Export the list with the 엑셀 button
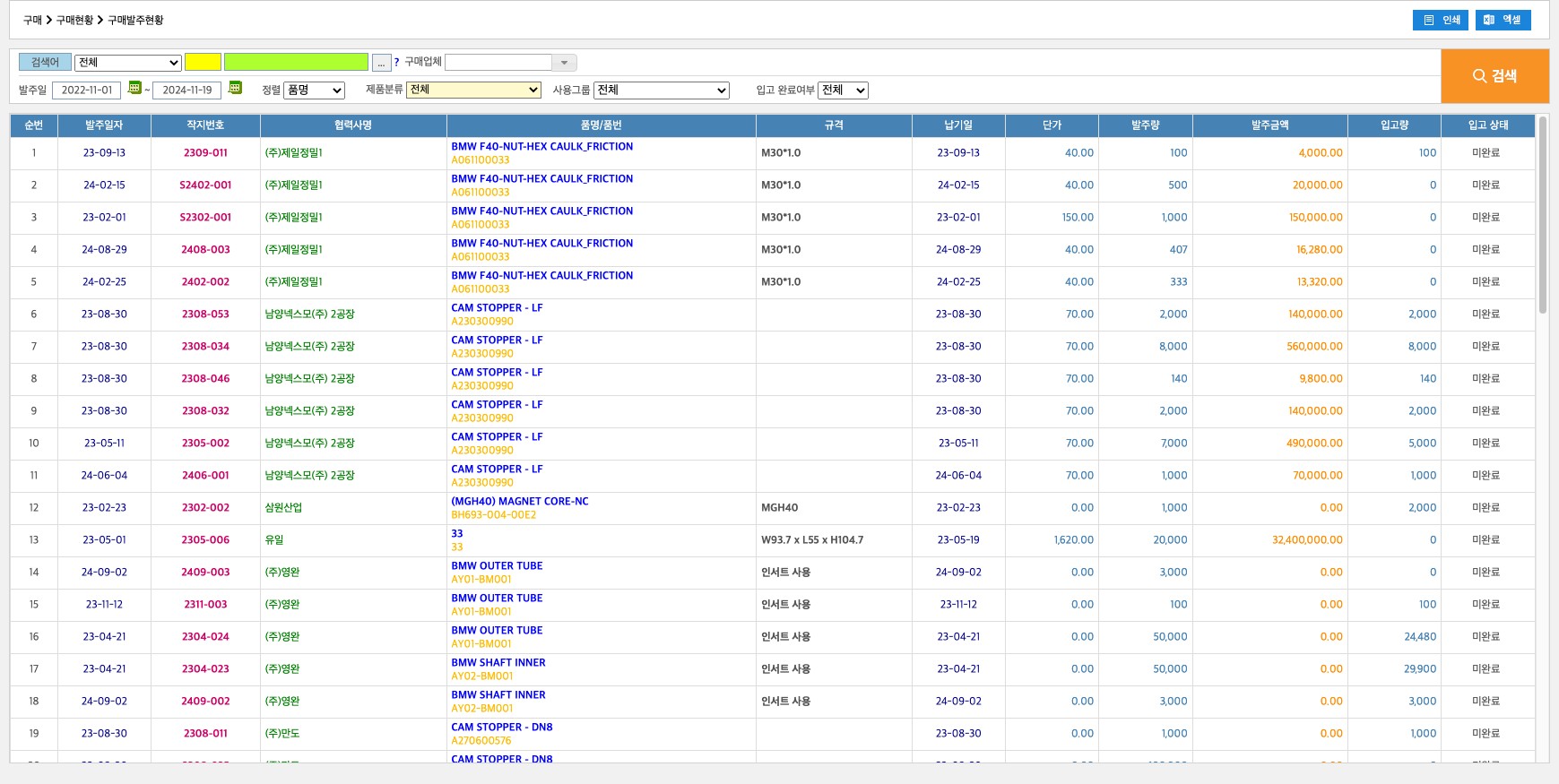Screen dimensions: 1559x784 coord(1503,20)
